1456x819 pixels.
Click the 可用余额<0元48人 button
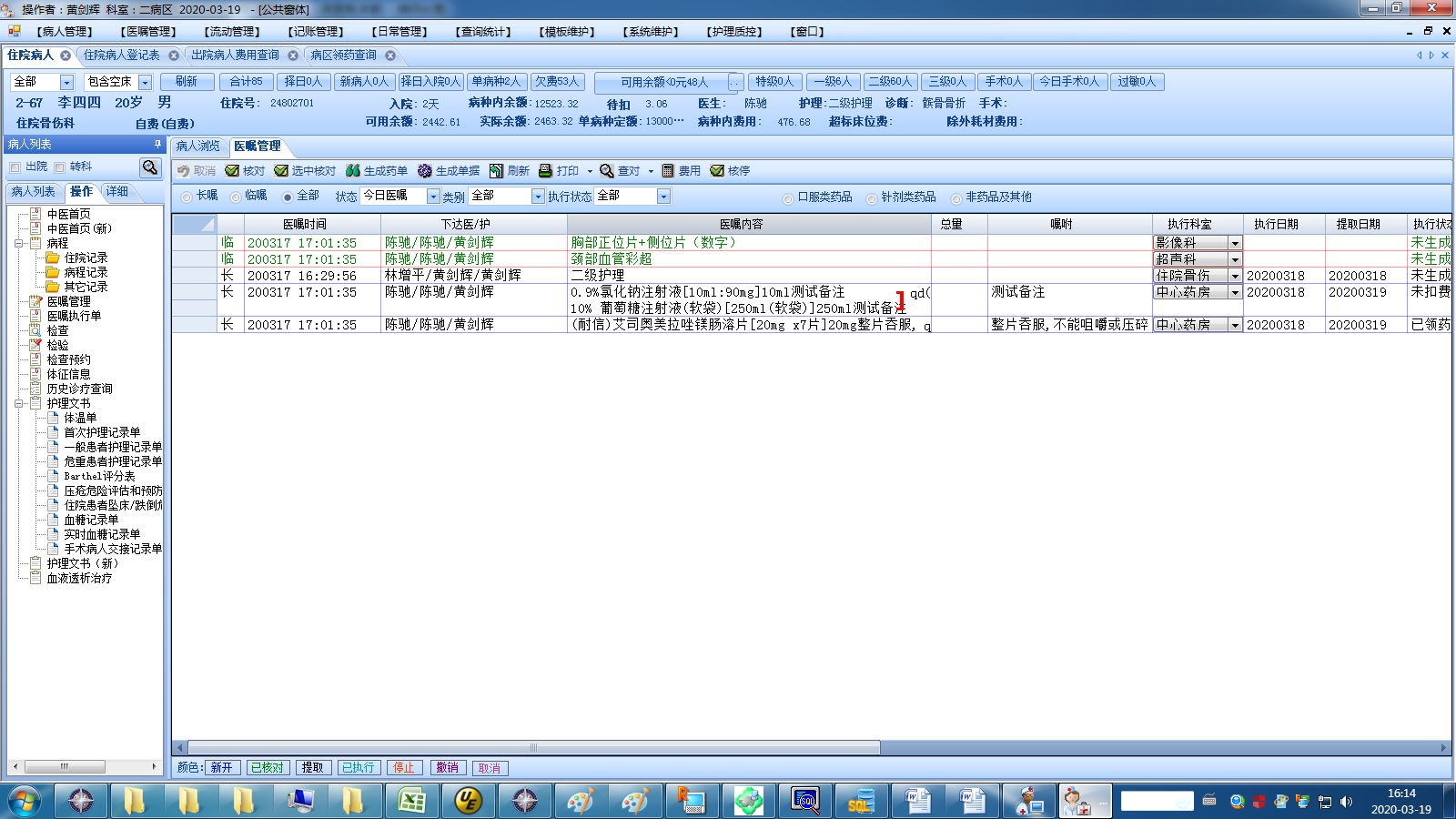tap(664, 83)
